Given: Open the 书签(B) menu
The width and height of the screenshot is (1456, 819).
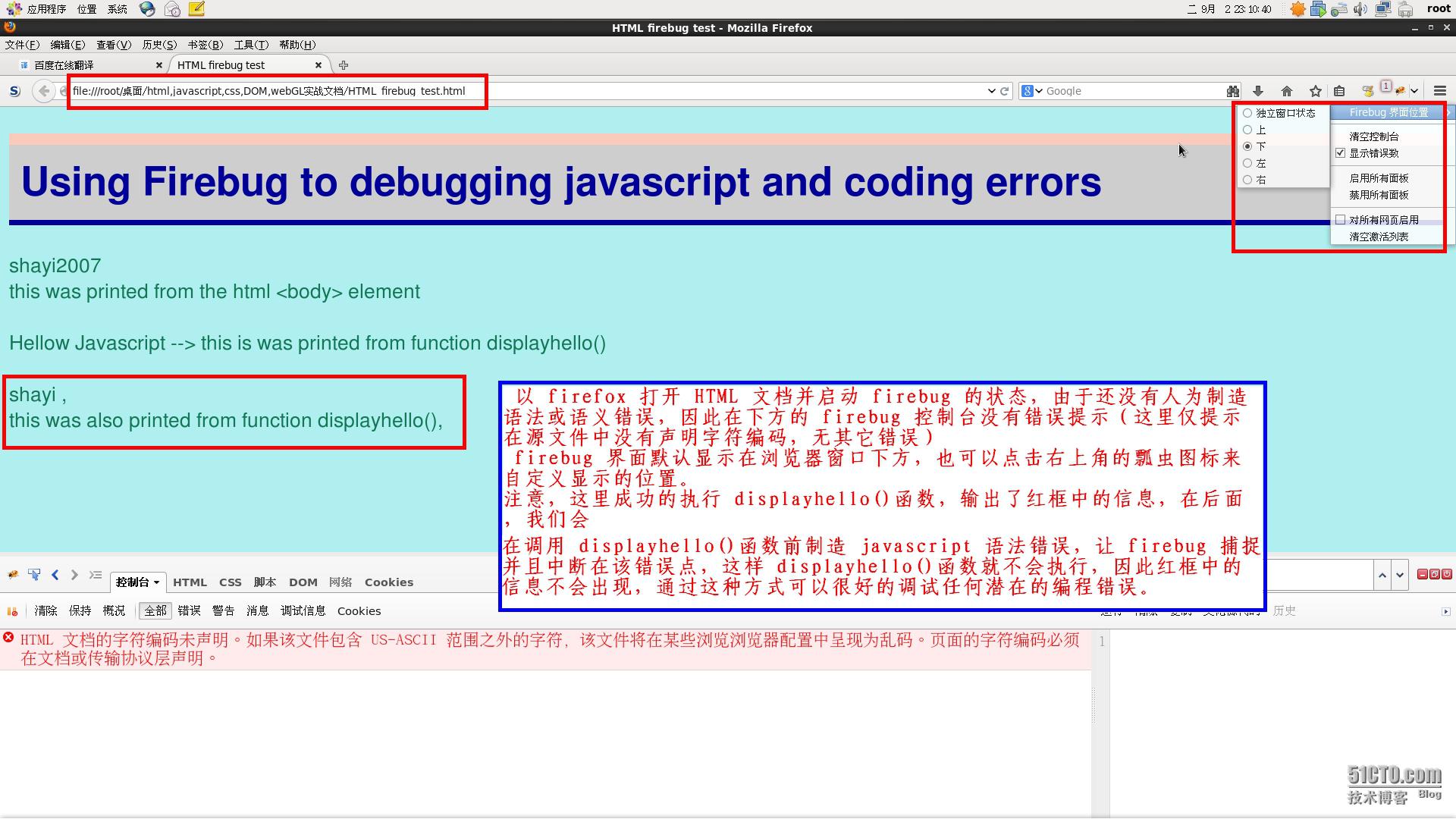Looking at the screenshot, I should coord(206,45).
